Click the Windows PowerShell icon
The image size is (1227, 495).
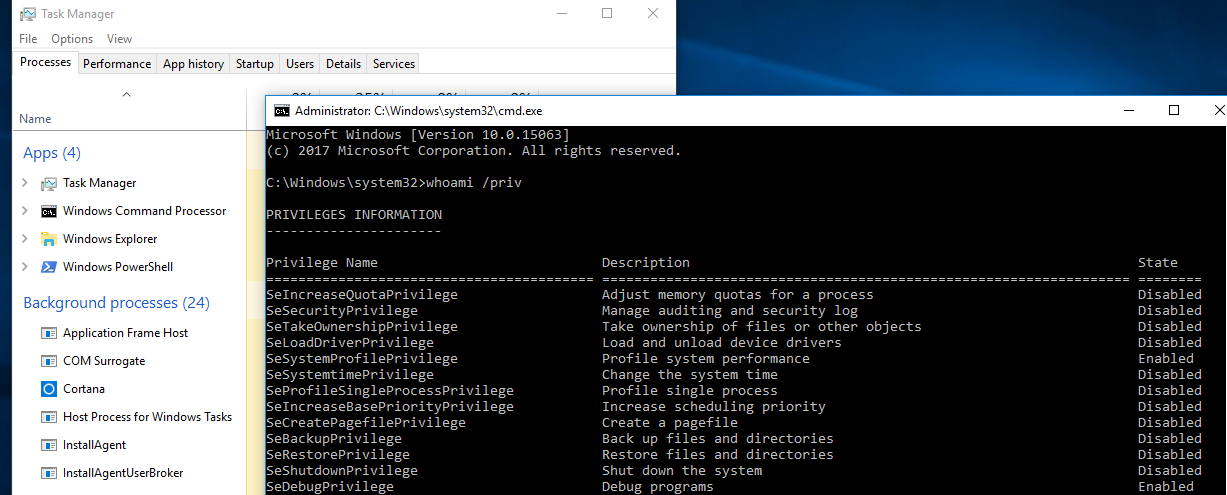(49, 268)
